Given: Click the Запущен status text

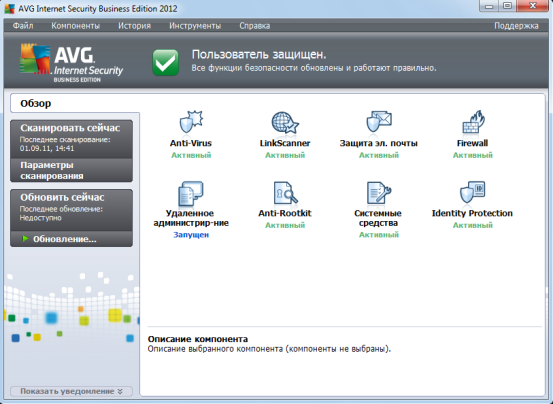Looking at the screenshot, I should point(191,235).
